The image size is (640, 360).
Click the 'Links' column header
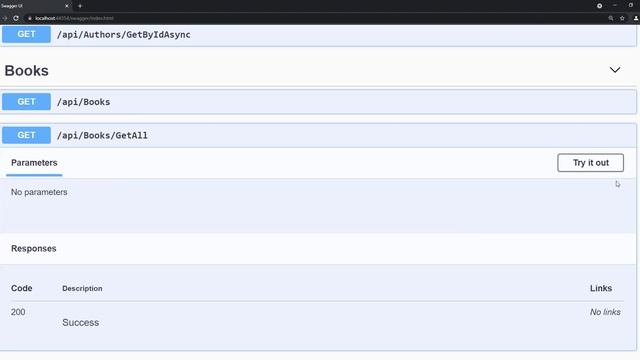click(601, 288)
